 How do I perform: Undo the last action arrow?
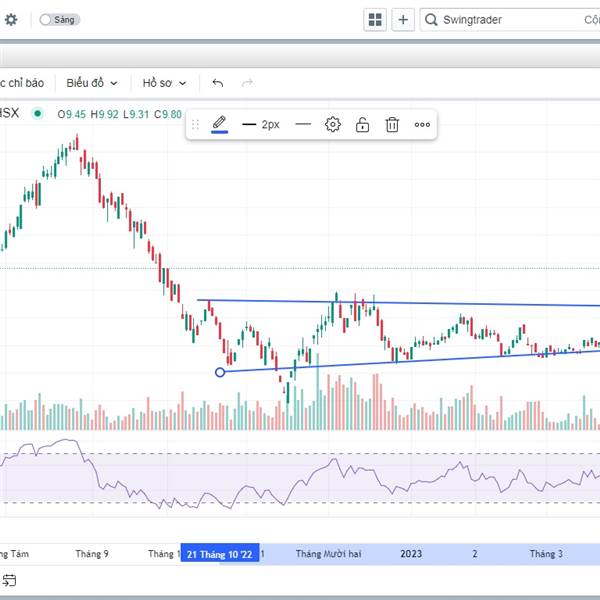218,83
